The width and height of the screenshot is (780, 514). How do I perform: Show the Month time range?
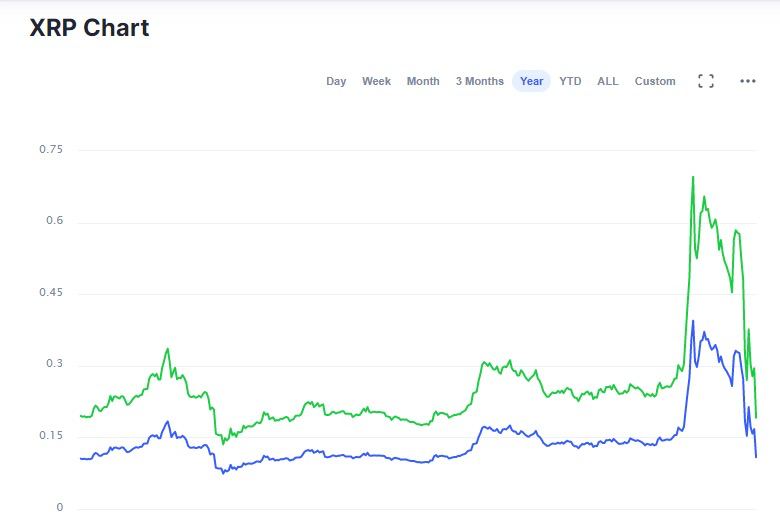pyautogui.click(x=423, y=81)
